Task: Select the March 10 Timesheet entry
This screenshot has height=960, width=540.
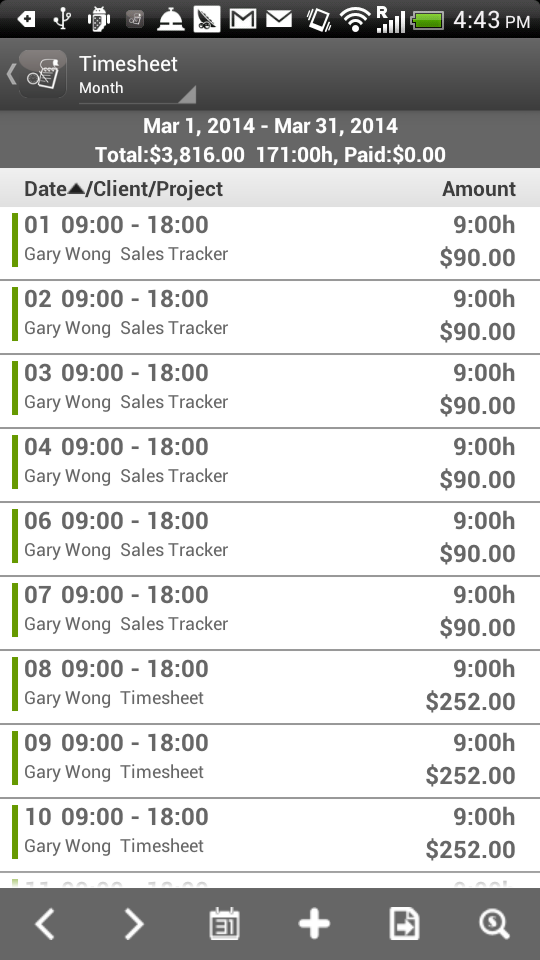Action: click(x=270, y=836)
